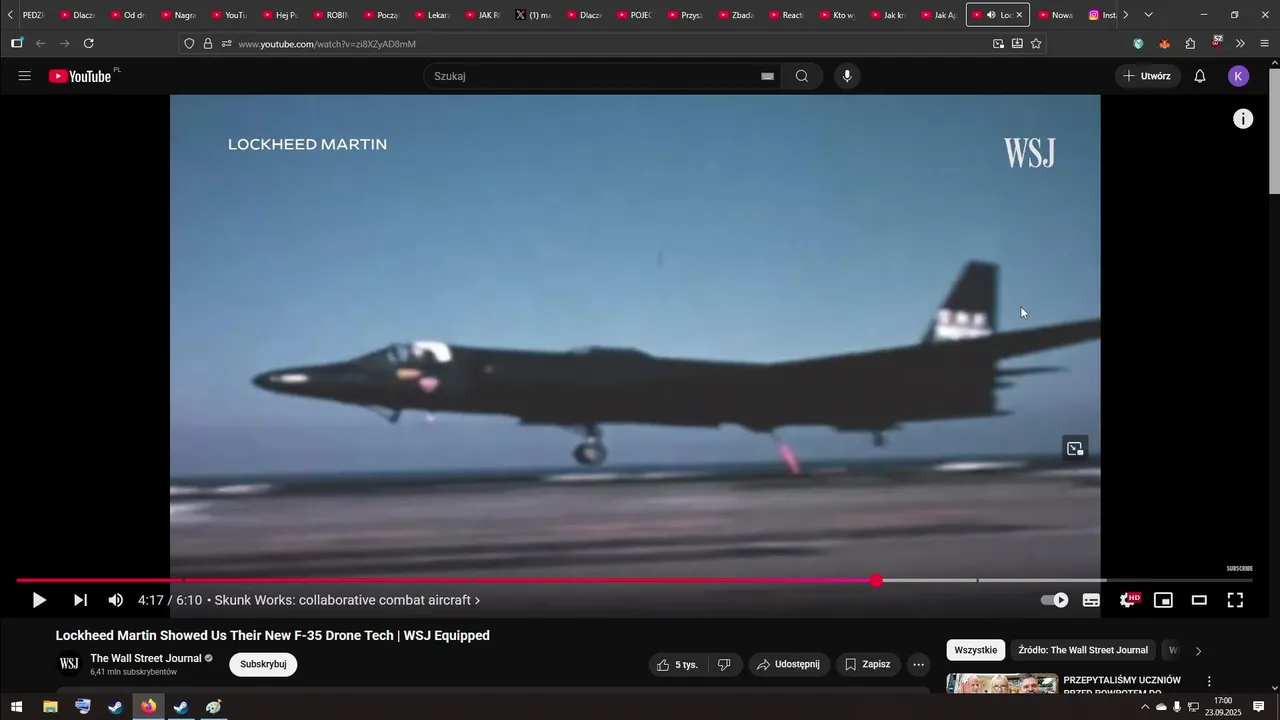Image resolution: width=1280 pixels, height=720 pixels.
Task: Mute the video volume
Action: pyautogui.click(x=115, y=600)
